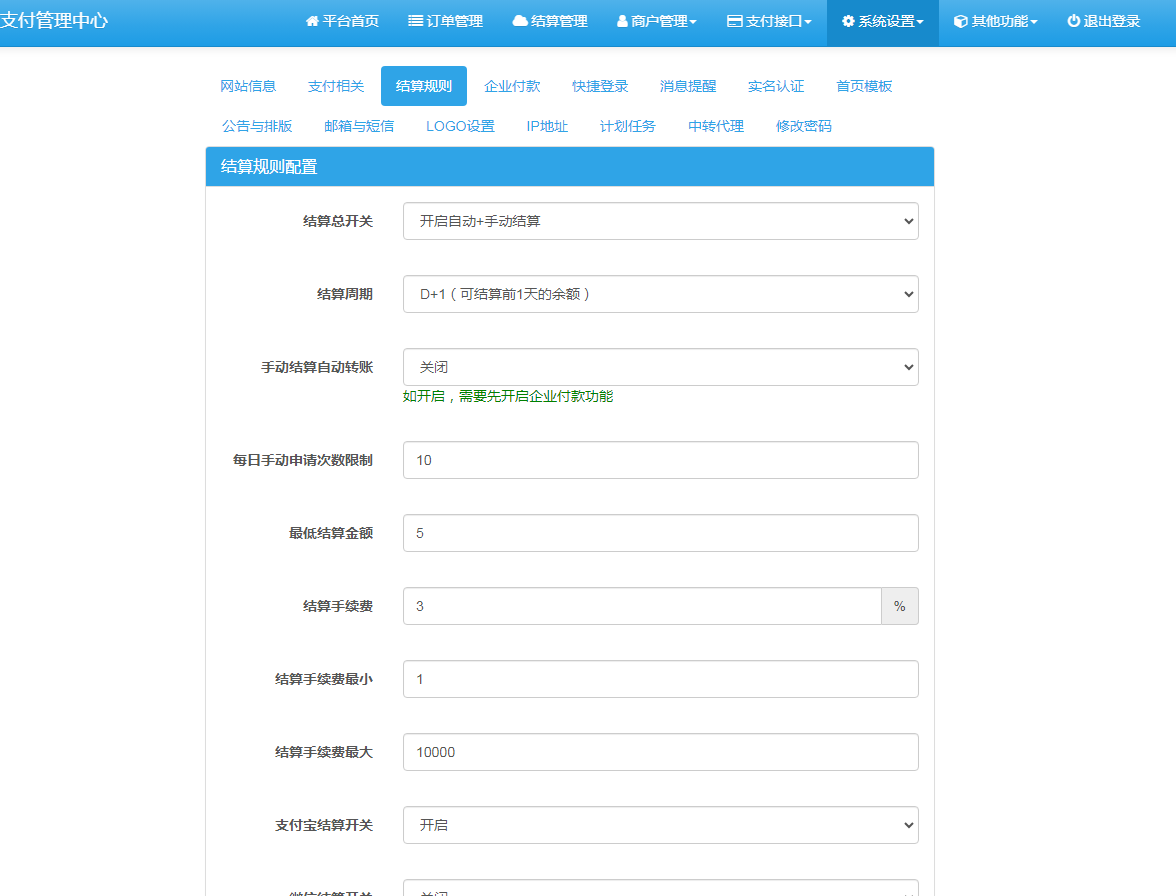This screenshot has height=896, width=1176.
Task: Switch to the 网站信息 tab
Action: 247,86
